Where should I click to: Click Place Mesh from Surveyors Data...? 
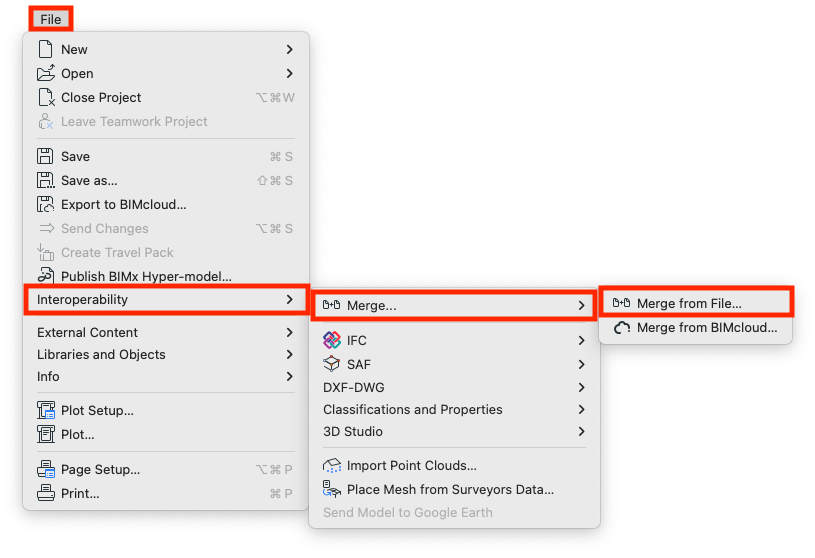[450, 489]
